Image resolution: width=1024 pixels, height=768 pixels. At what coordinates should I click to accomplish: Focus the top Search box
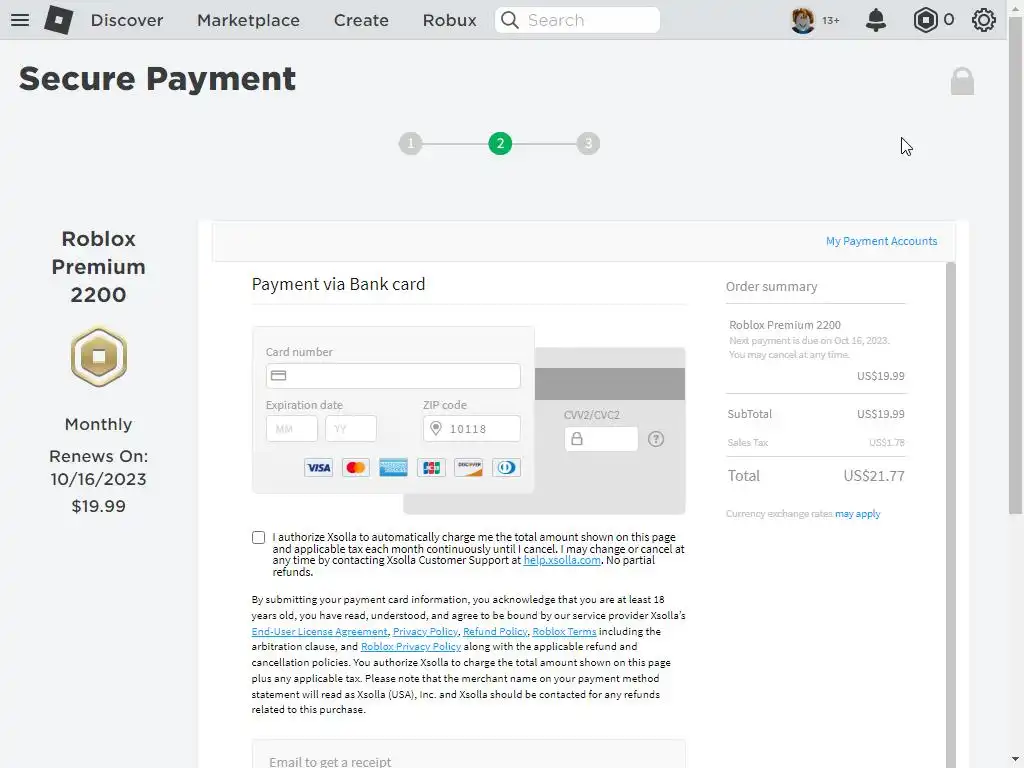pos(577,20)
